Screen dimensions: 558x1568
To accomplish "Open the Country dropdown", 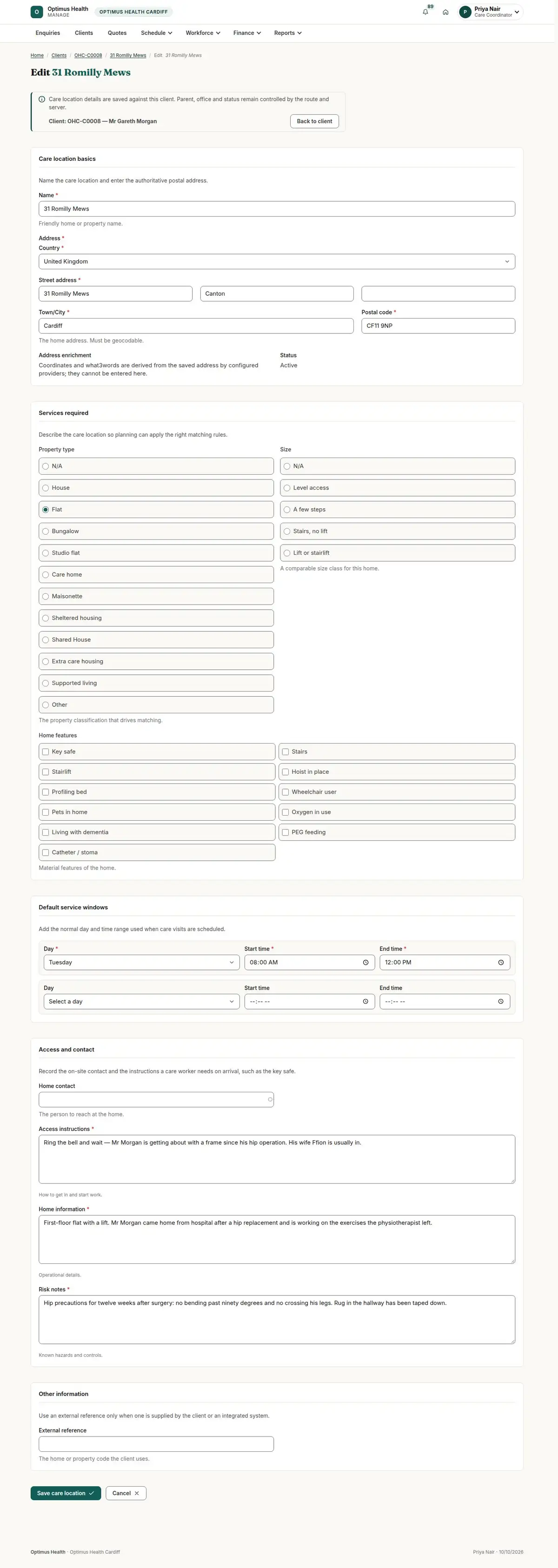I will point(277,262).
